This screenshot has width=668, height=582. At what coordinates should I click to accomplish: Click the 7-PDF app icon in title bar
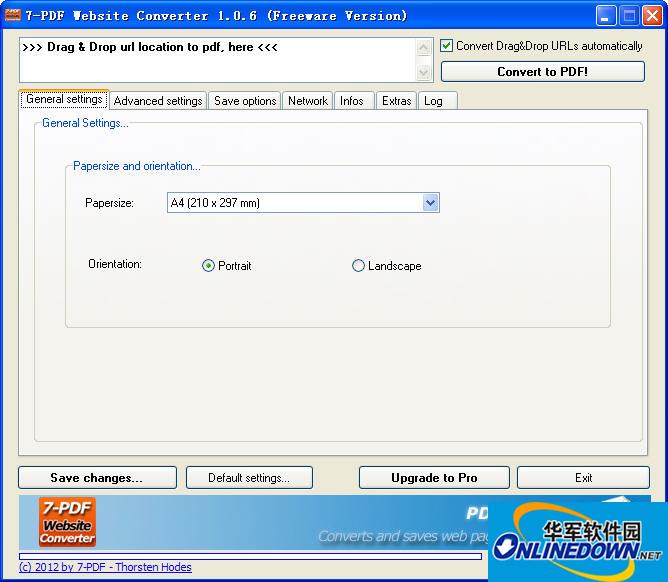[x=12, y=15]
